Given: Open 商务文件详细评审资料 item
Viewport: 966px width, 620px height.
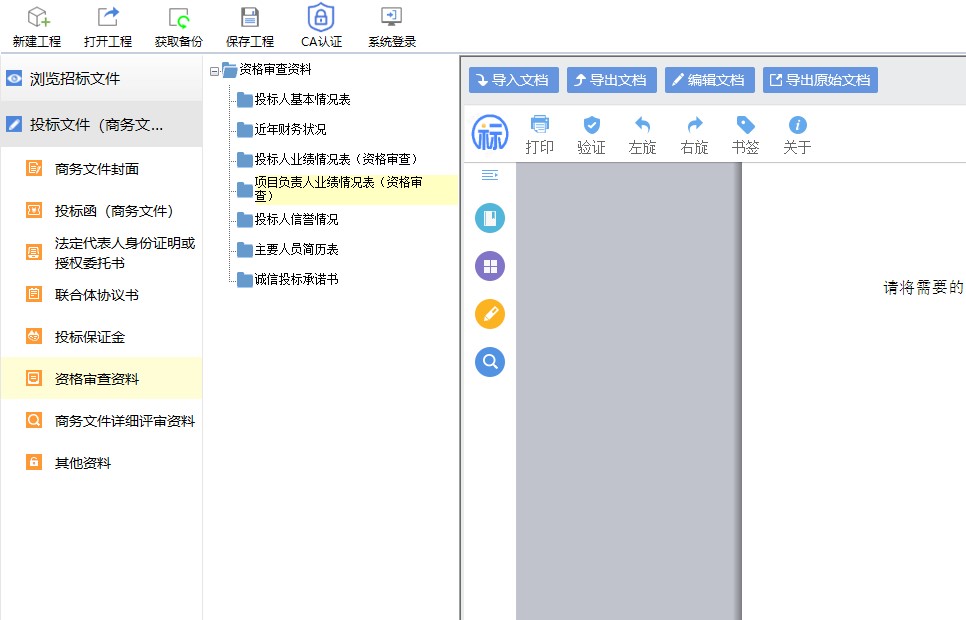Looking at the screenshot, I should 102,420.
